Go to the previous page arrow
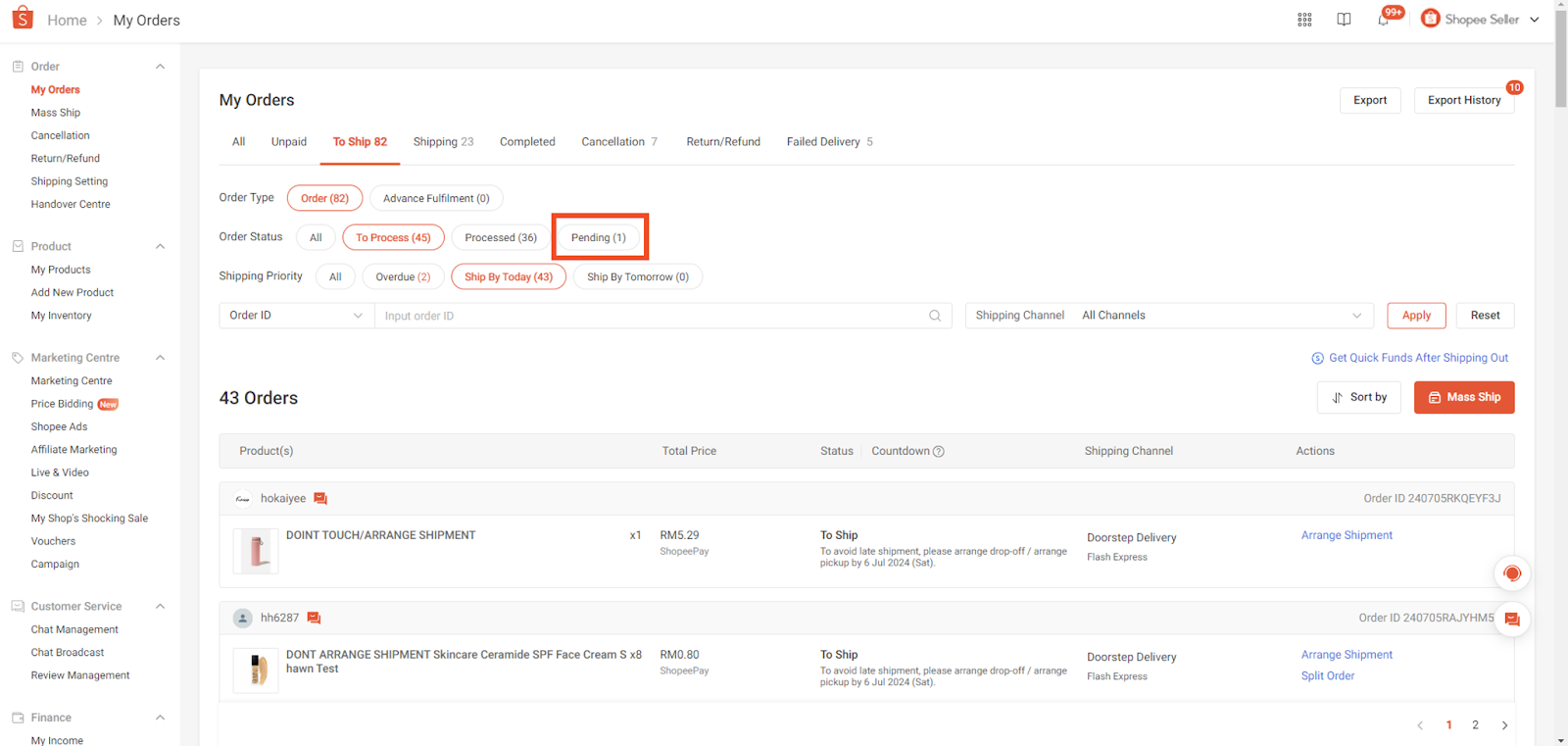This screenshot has height=746, width=1568. click(x=1420, y=725)
